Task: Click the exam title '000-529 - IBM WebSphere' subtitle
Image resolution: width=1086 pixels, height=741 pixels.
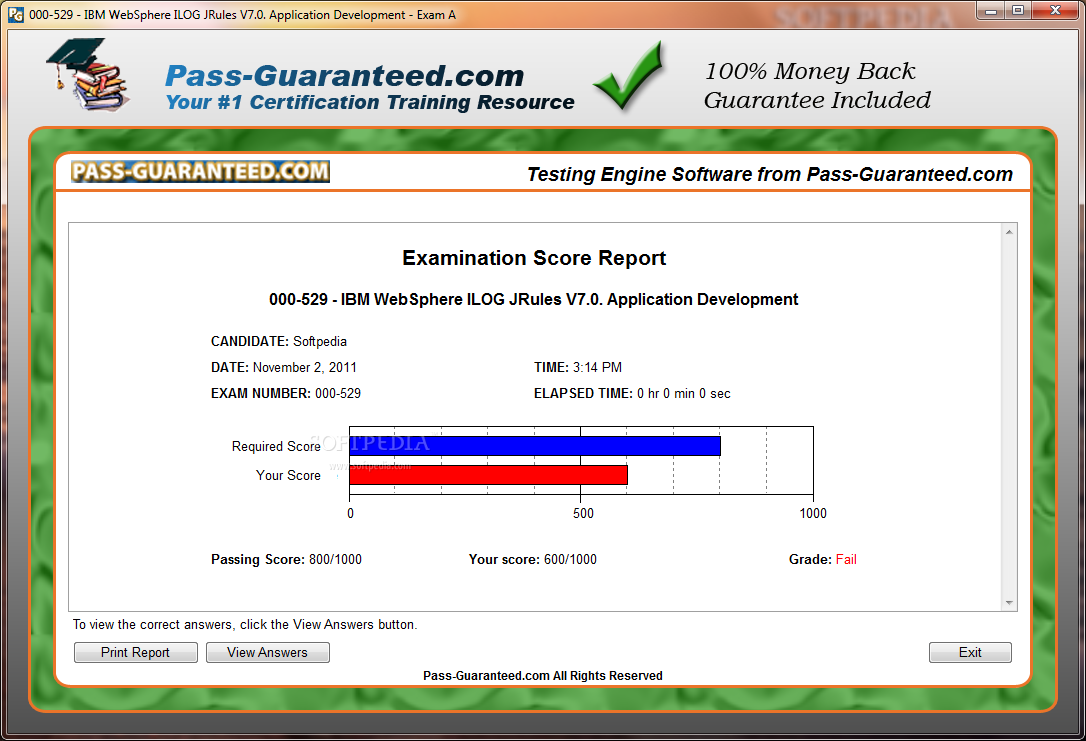Action: pos(533,299)
